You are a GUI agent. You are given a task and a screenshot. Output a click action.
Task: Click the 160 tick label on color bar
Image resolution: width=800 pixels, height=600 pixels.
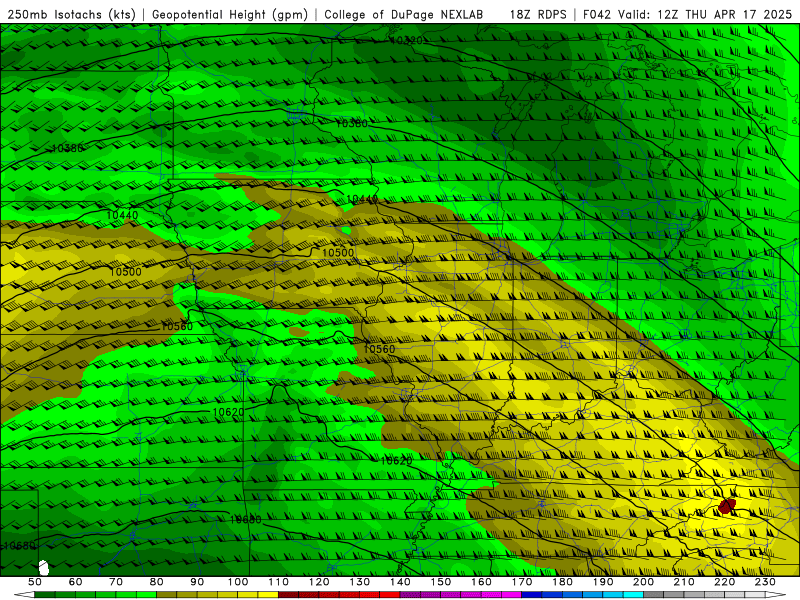pyautogui.click(x=481, y=582)
